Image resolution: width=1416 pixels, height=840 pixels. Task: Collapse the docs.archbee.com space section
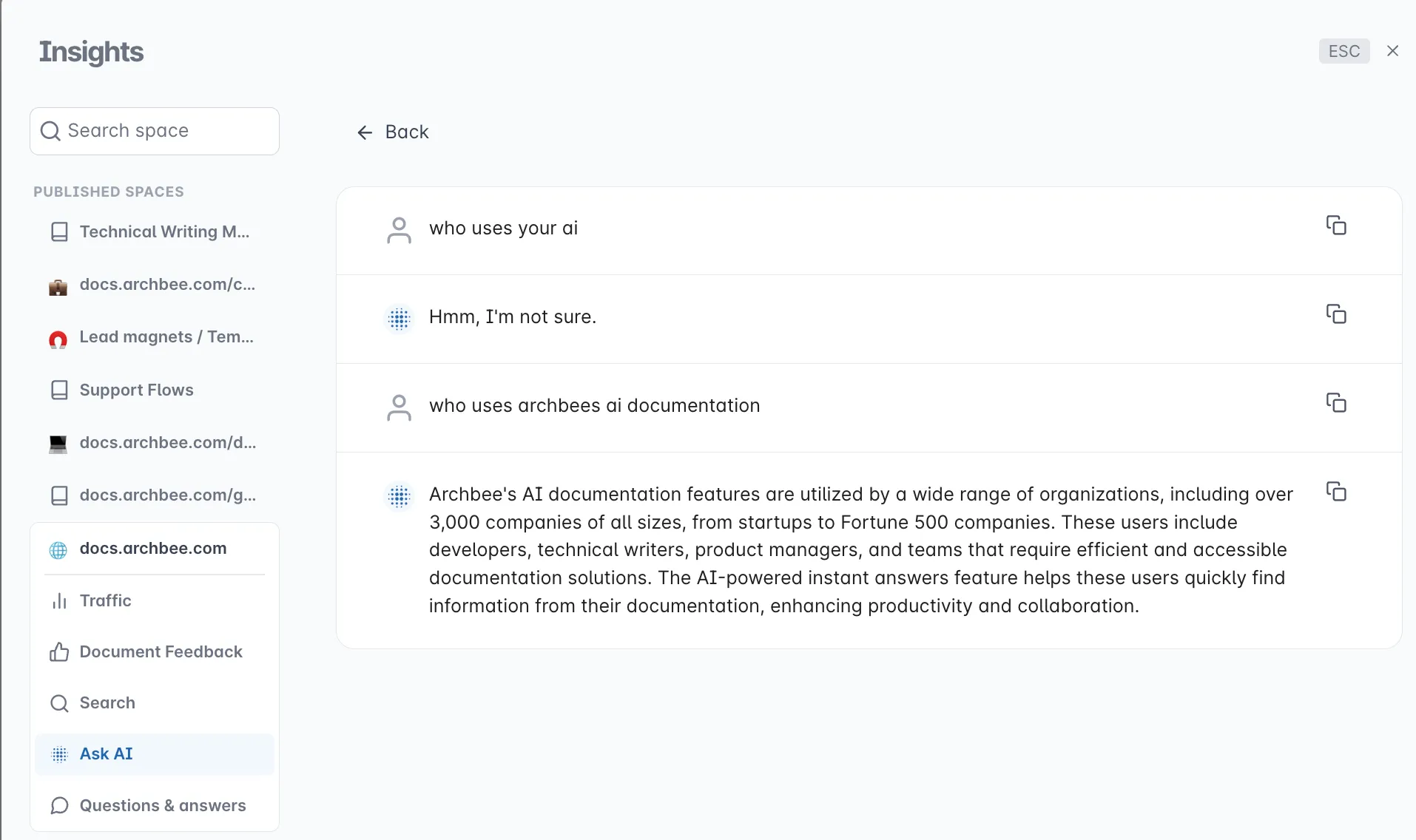click(154, 549)
